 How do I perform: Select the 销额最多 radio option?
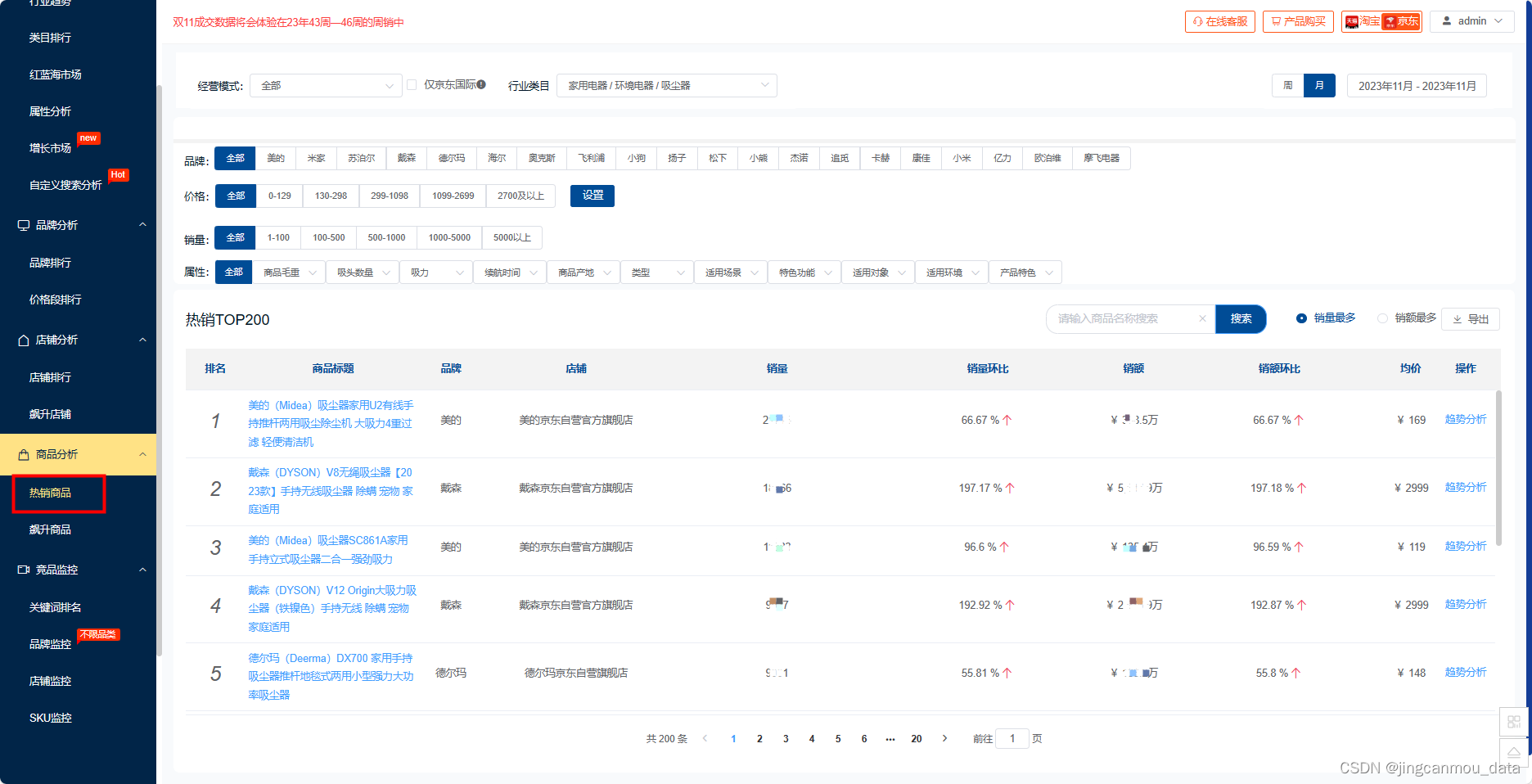1407,318
